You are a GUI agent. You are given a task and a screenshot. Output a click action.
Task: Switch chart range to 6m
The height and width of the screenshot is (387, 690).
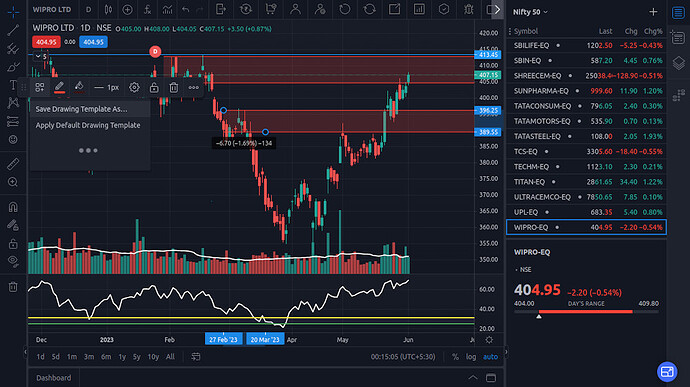pyautogui.click(x=106, y=357)
